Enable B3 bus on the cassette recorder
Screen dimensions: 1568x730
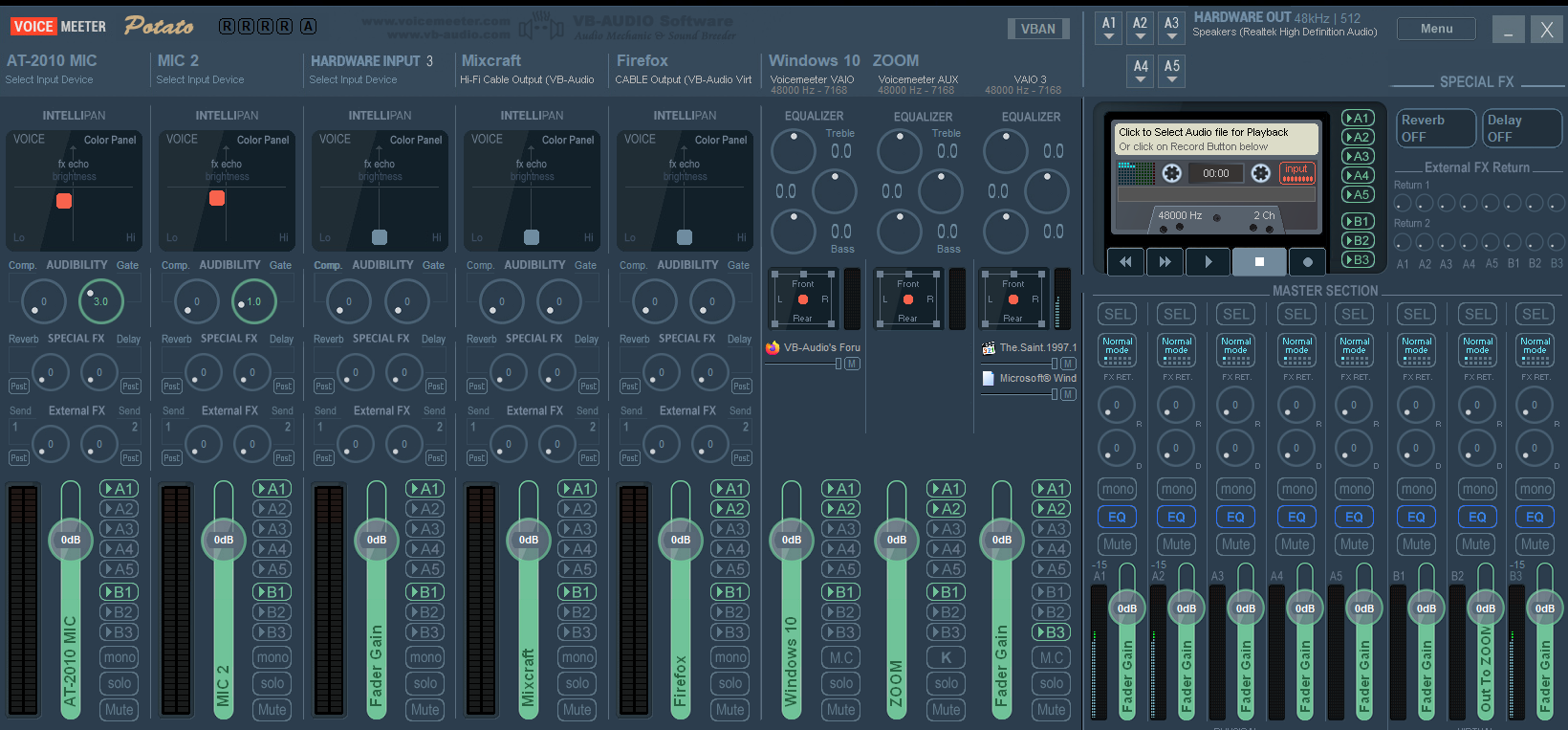(x=1358, y=259)
